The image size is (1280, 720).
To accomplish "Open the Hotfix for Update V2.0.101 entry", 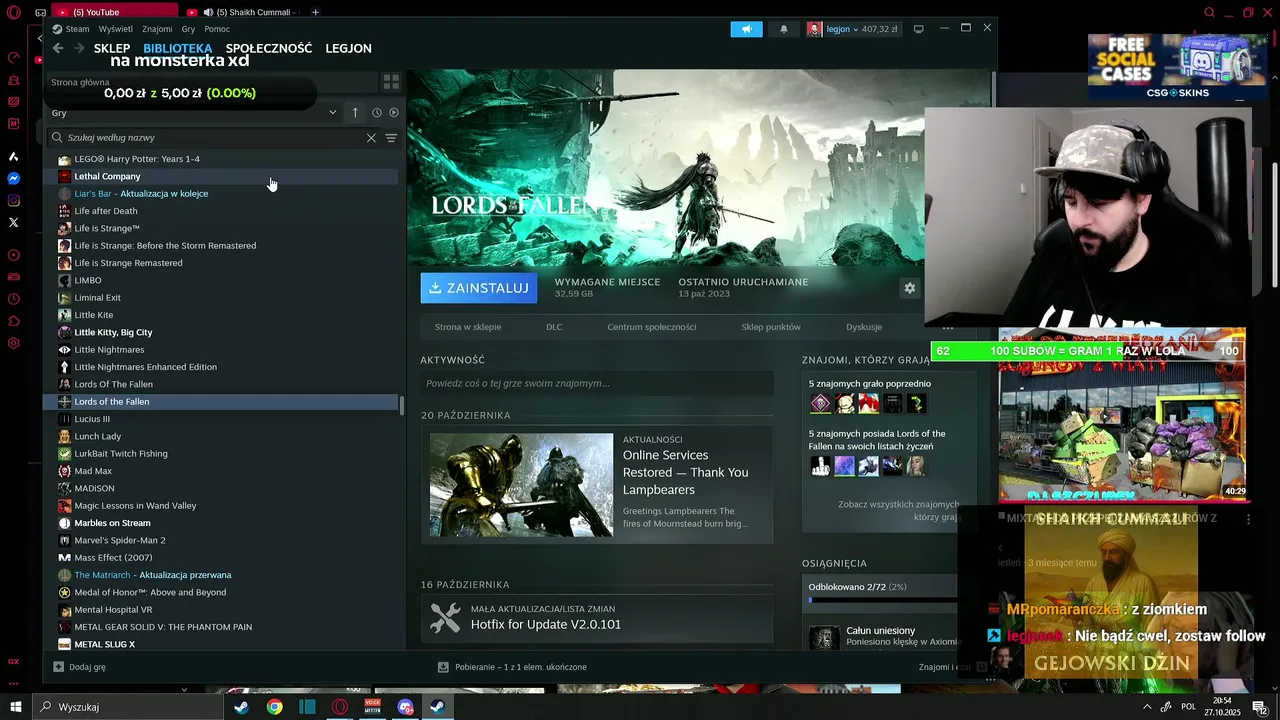I will pyautogui.click(x=597, y=617).
